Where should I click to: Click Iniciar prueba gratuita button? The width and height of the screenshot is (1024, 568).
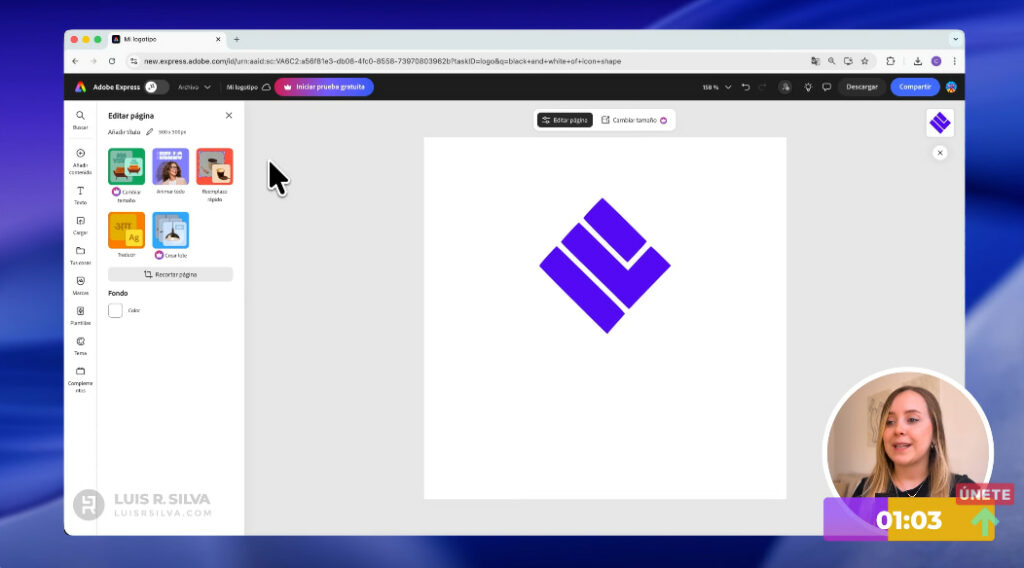click(x=324, y=87)
